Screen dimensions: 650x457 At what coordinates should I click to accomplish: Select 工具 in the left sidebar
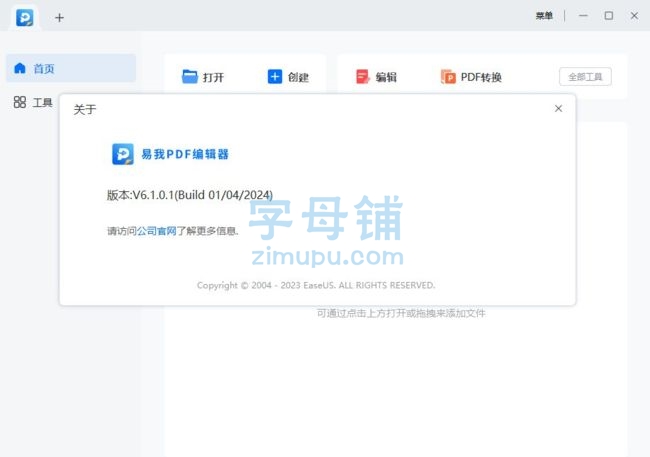point(33,102)
